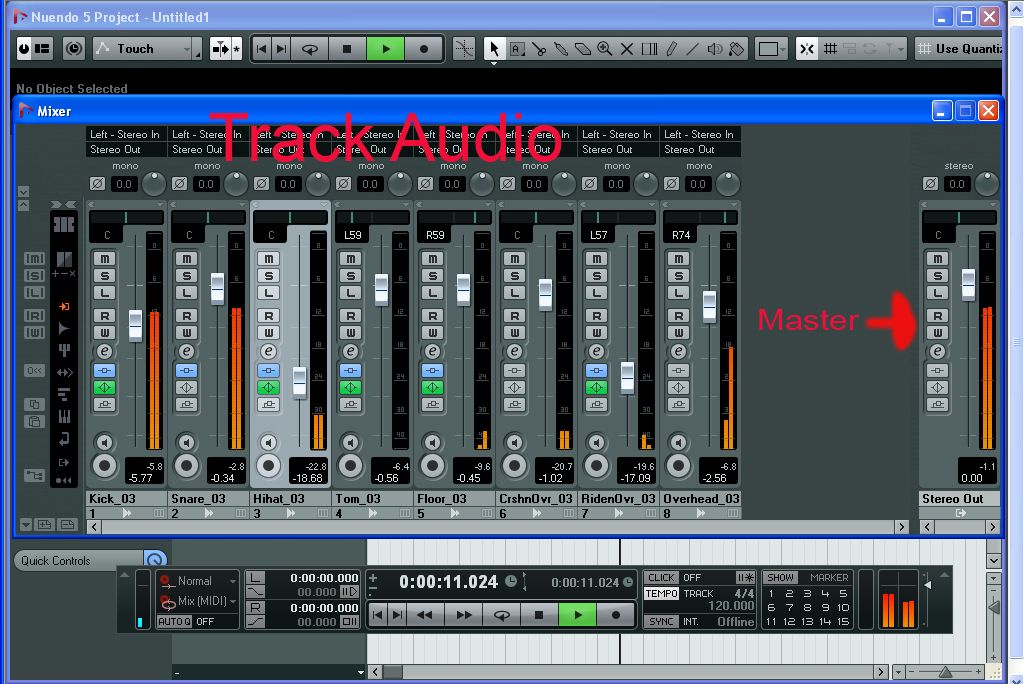
Task: Open Normal record mode dropdown in transport
Action: coord(198,581)
